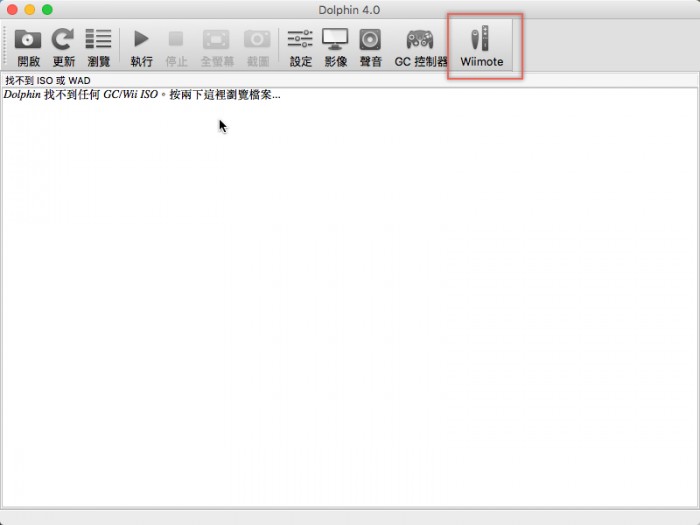700x525 pixels.
Task: Open Wiimote controller settings icon
Action: tap(481, 38)
